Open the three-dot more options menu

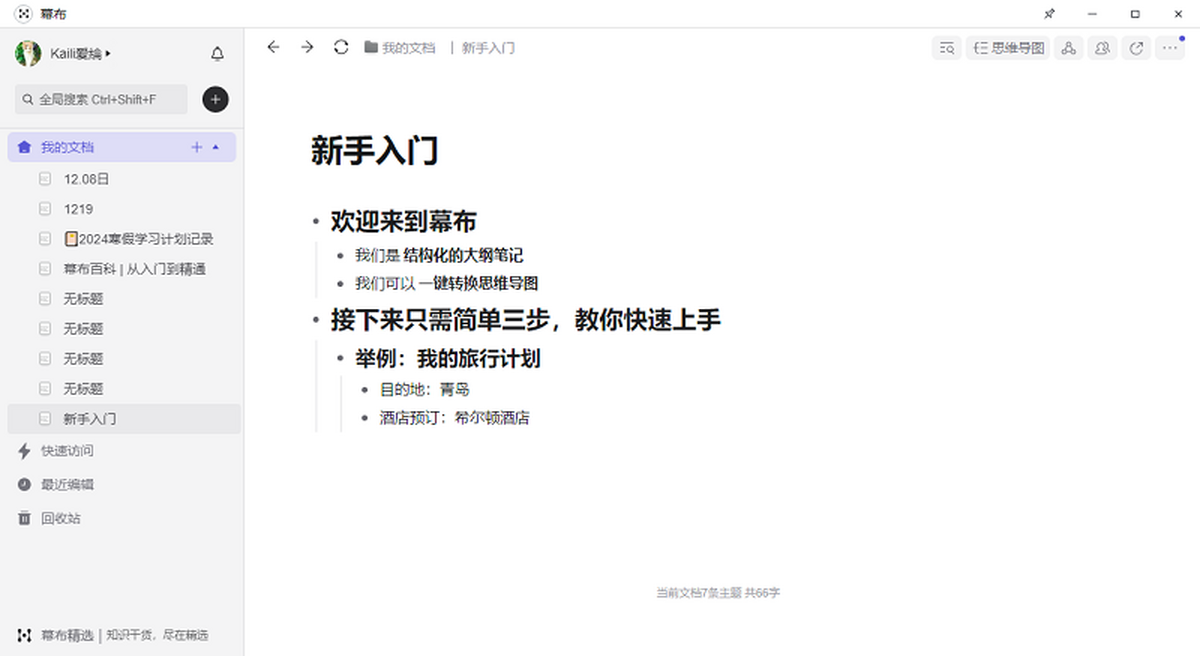pyautogui.click(x=1170, y=48)
